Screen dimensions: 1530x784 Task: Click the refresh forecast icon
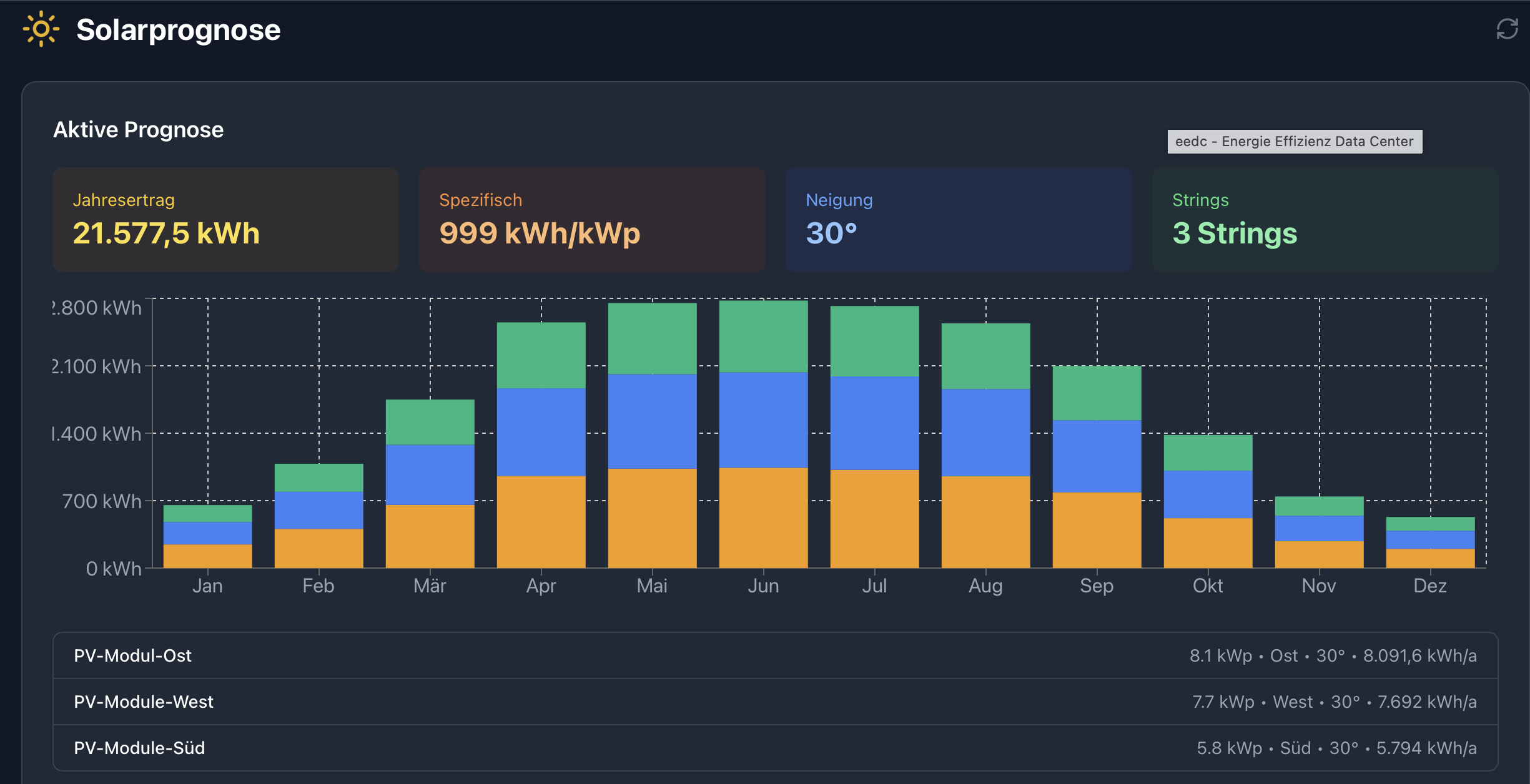[1506, 29]
